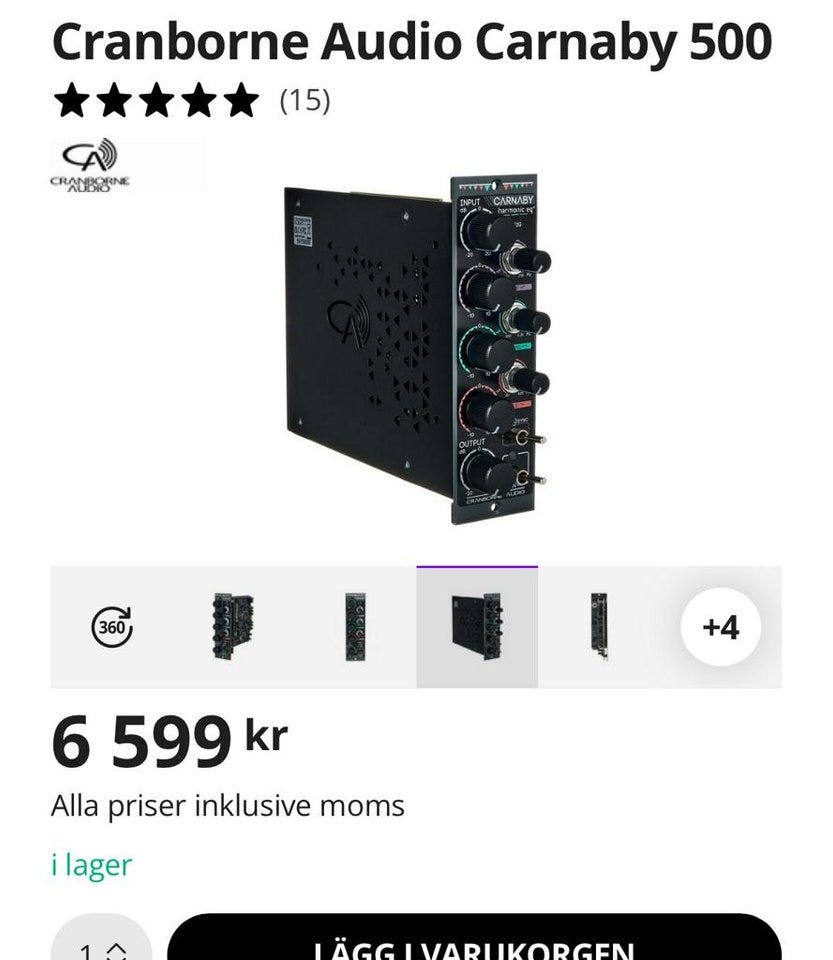This screenshot has height=960, width=833.
Task: Click the five-star rating icons
Action: [x=155, y=101]
